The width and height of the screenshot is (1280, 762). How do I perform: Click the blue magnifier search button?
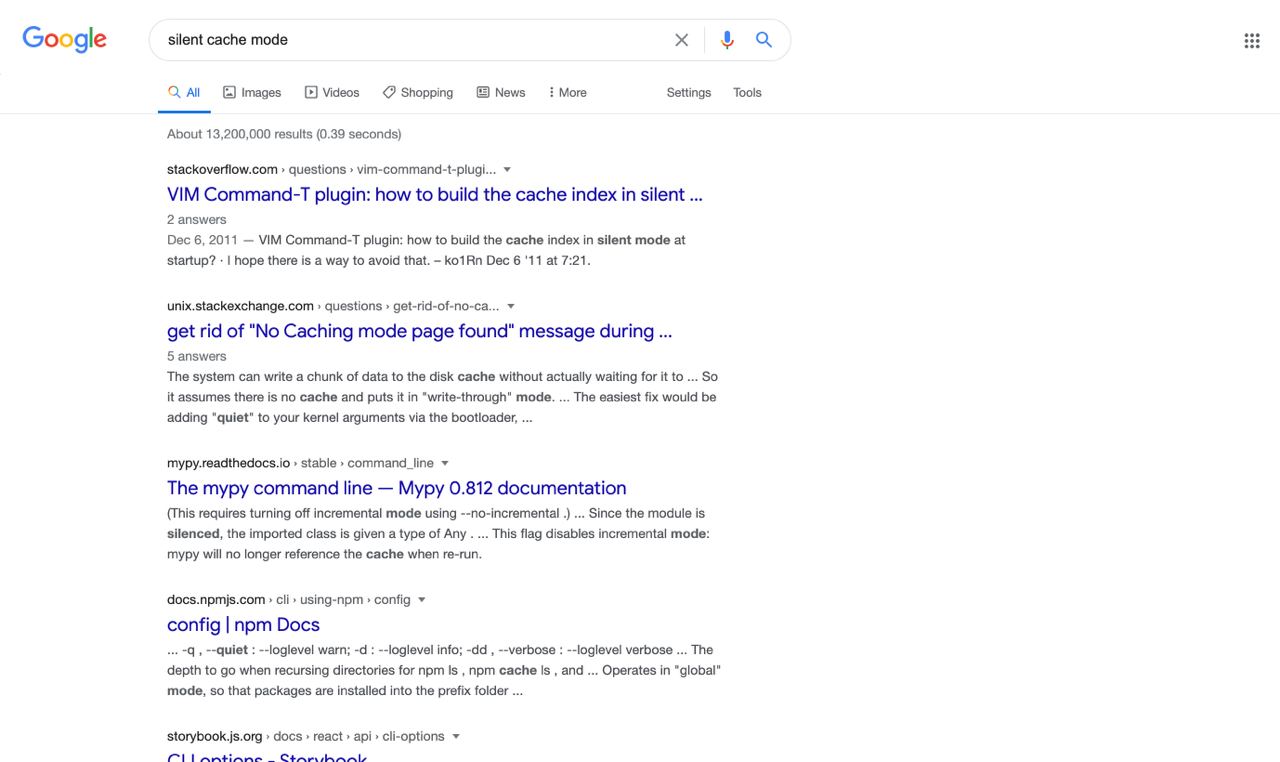764,40
